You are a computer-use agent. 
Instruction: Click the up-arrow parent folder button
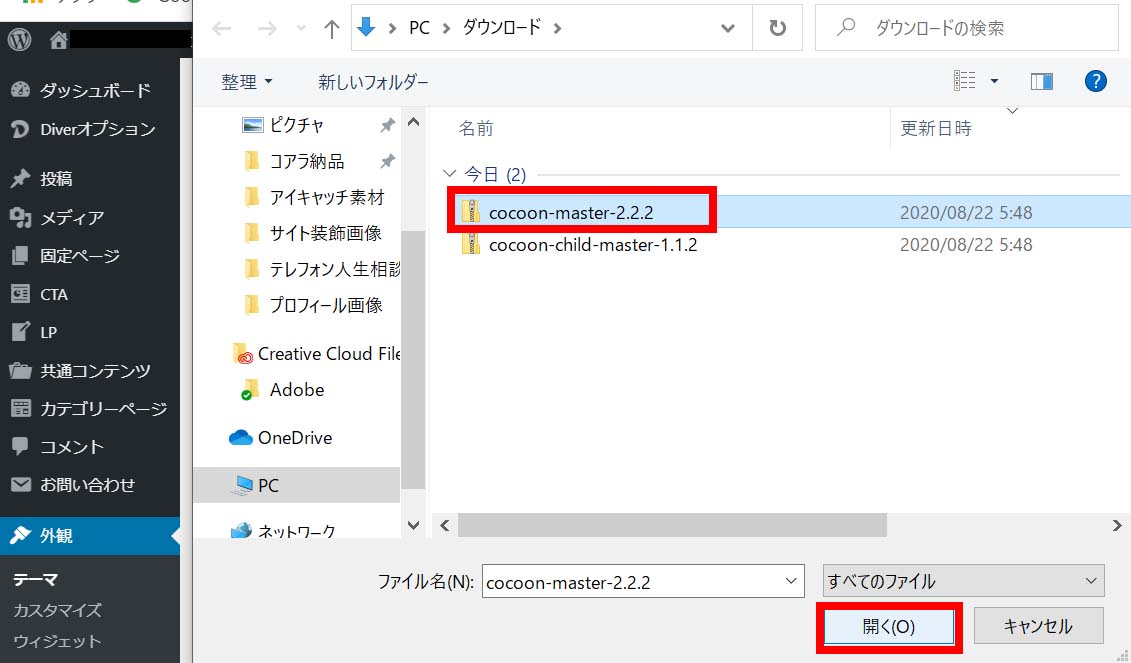pos(332,29)
